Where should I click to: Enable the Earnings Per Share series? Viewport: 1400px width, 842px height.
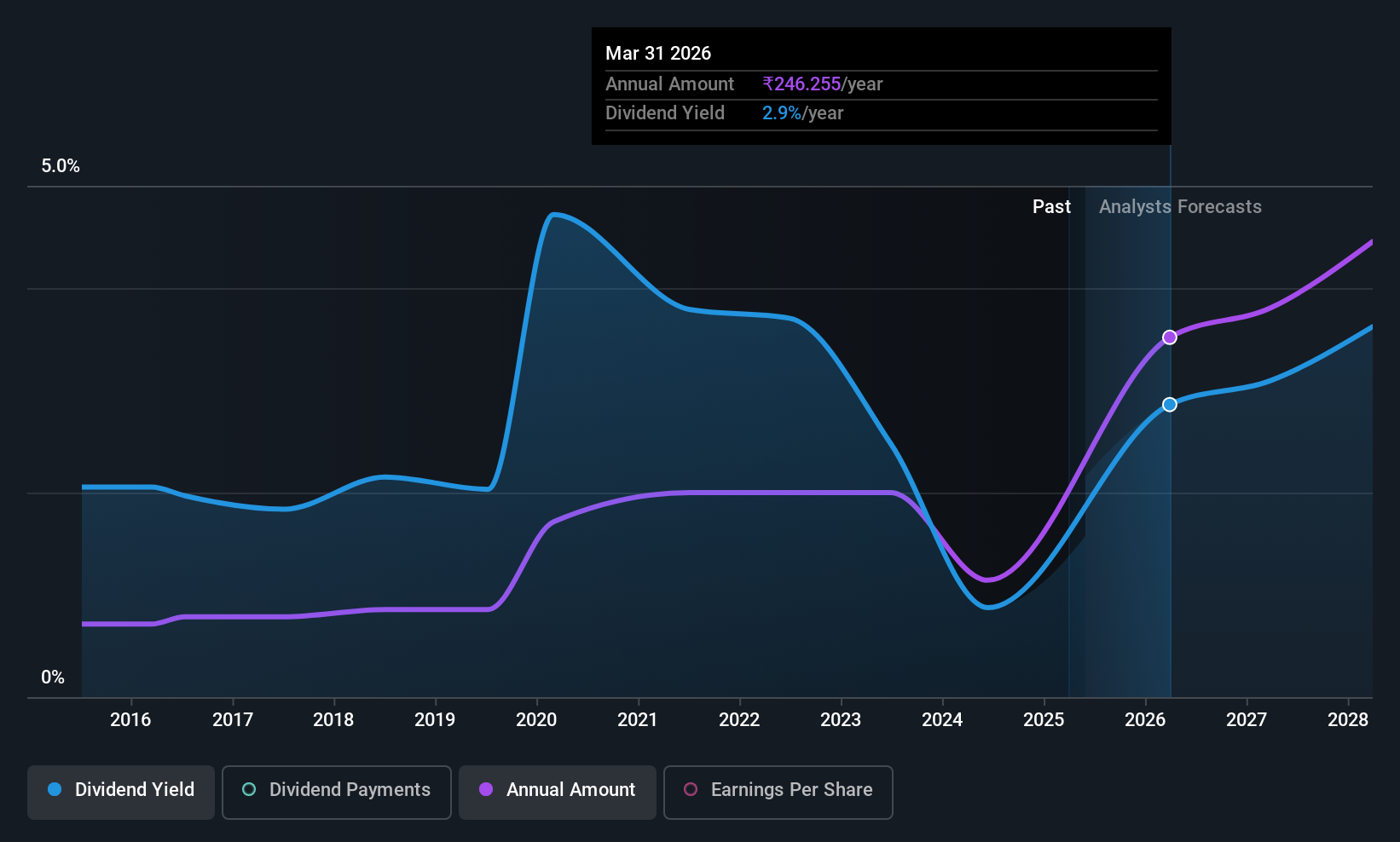coord(778,793)
